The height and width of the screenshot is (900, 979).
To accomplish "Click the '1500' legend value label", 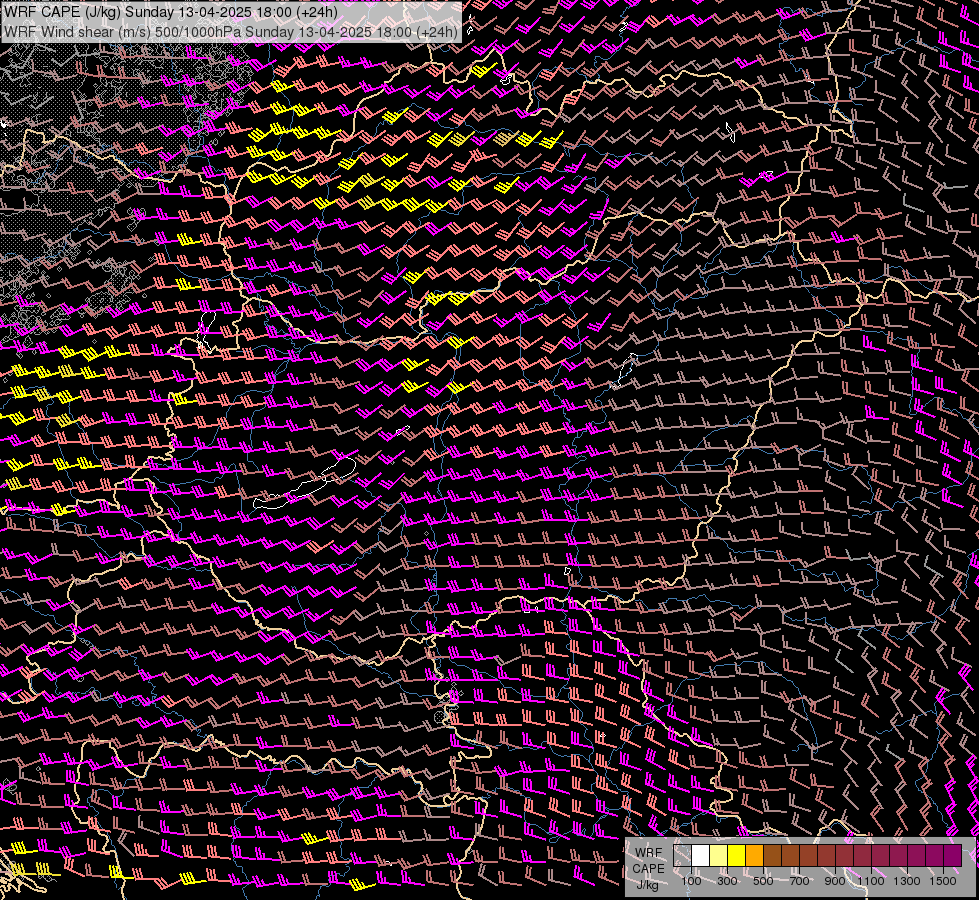I will [943, 881].
